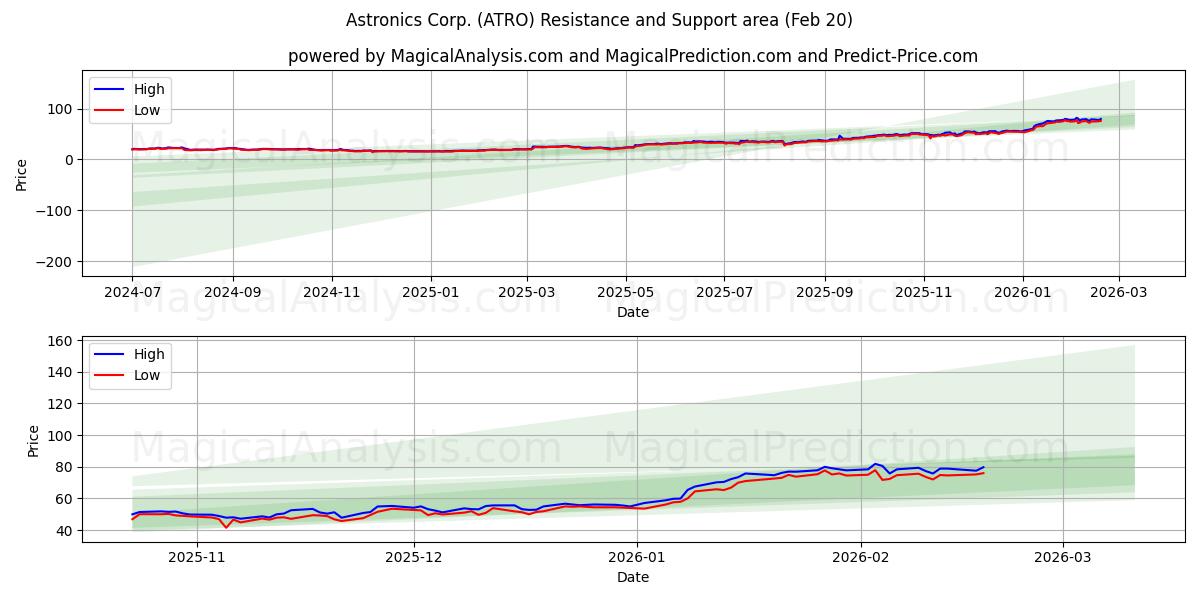Click the 'Price' y-axis title of bottom chart
Viewport: 1200px width, 600px height.
35,440
